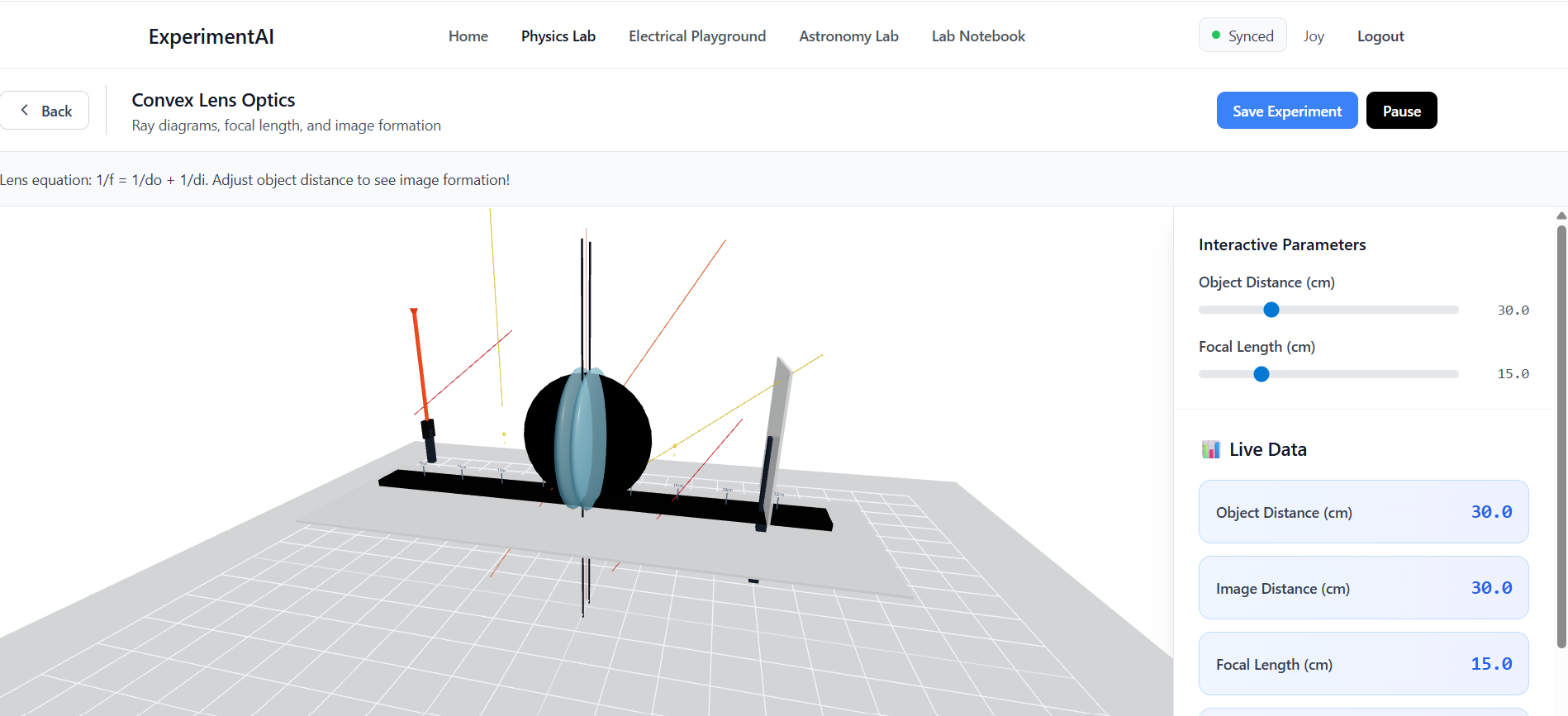This screenshot has height=716, width=1568.
Task: Open Electrical Playground
Action: 696,36
